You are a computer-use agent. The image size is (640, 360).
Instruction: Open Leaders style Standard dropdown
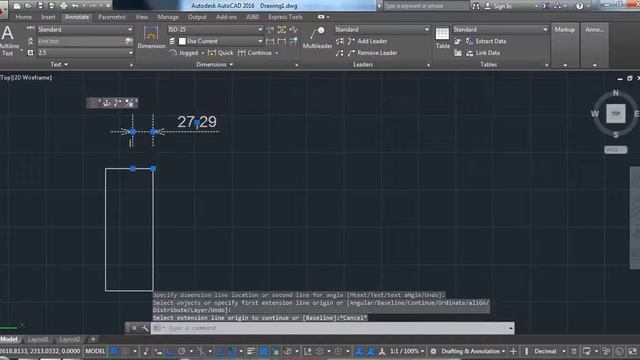tap(382, 29)
